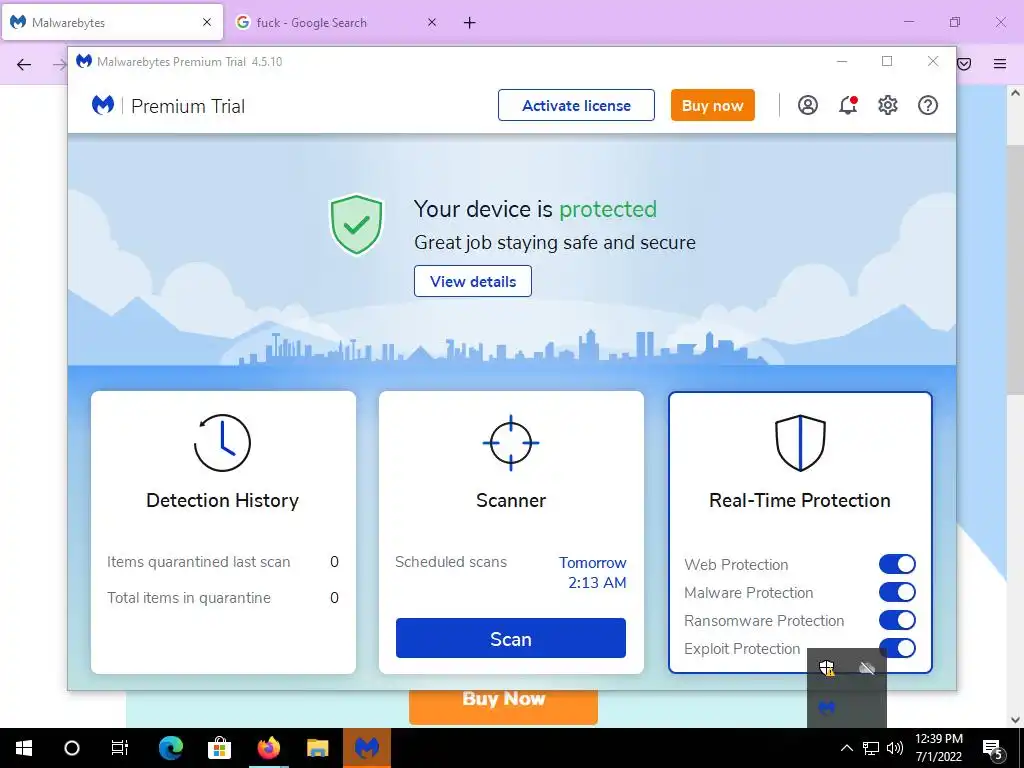The height and width of the screenshot is (768, 1024).
Task: Open Cortana search circle
Action: click(x=72, y=748)
